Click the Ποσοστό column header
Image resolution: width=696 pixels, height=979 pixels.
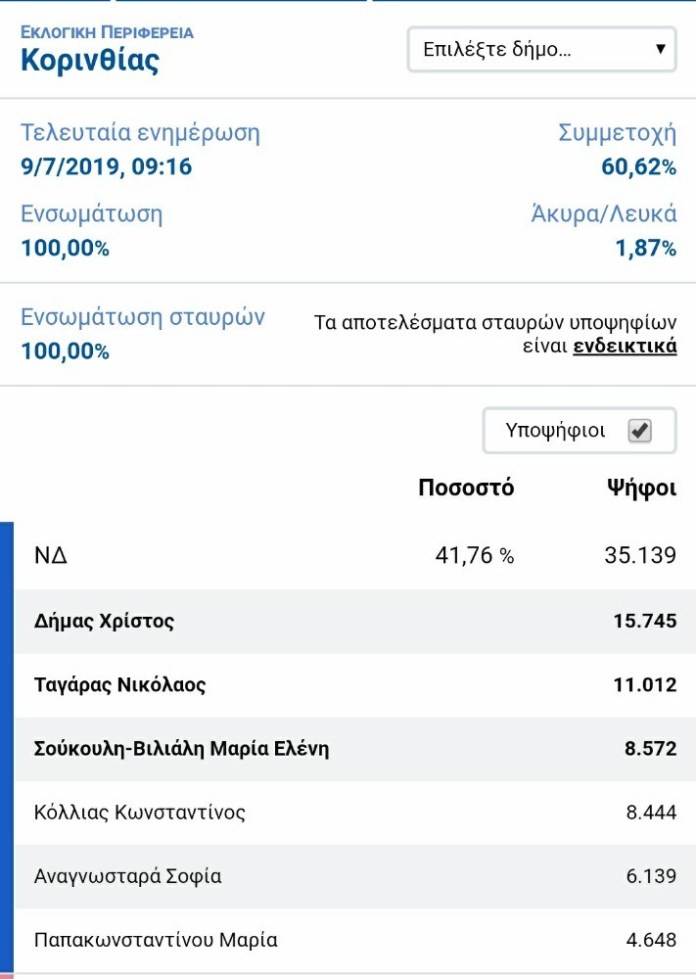click(x=466, y=488)
